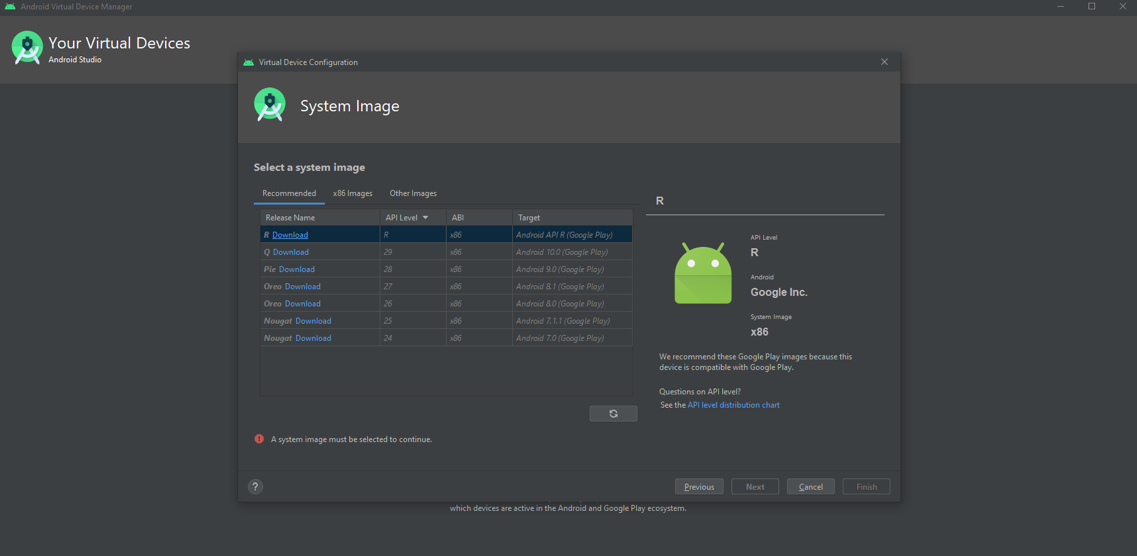Click the Release Name column header
Viewport: 1137px width, 556px height.
320,217
